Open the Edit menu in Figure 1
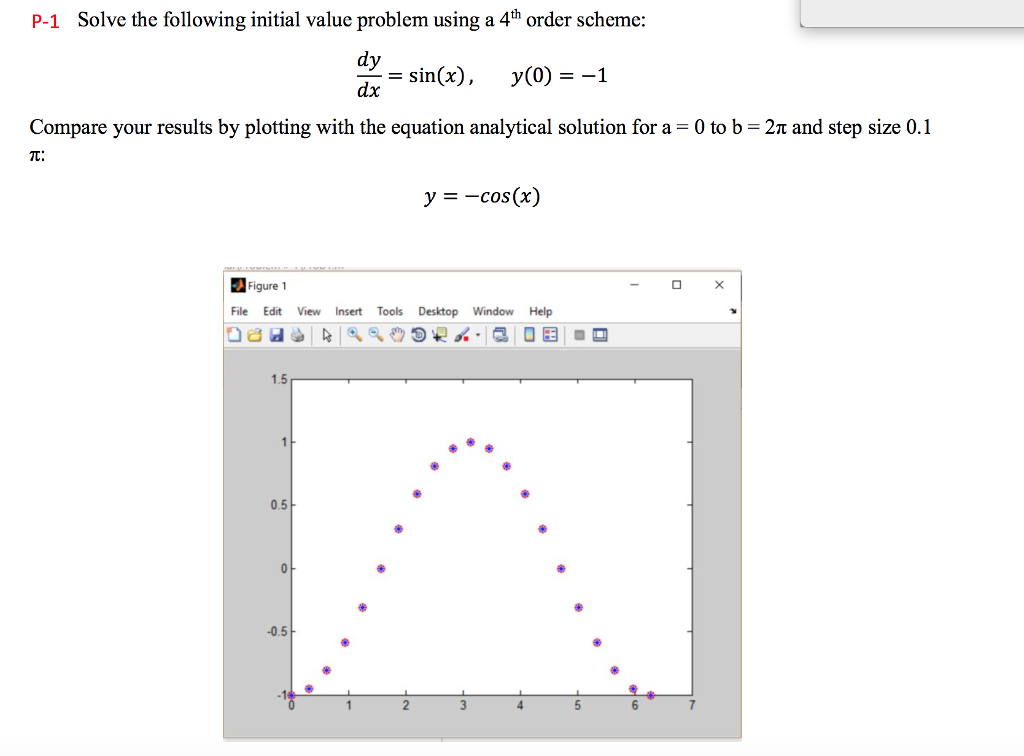 [272, 311]
